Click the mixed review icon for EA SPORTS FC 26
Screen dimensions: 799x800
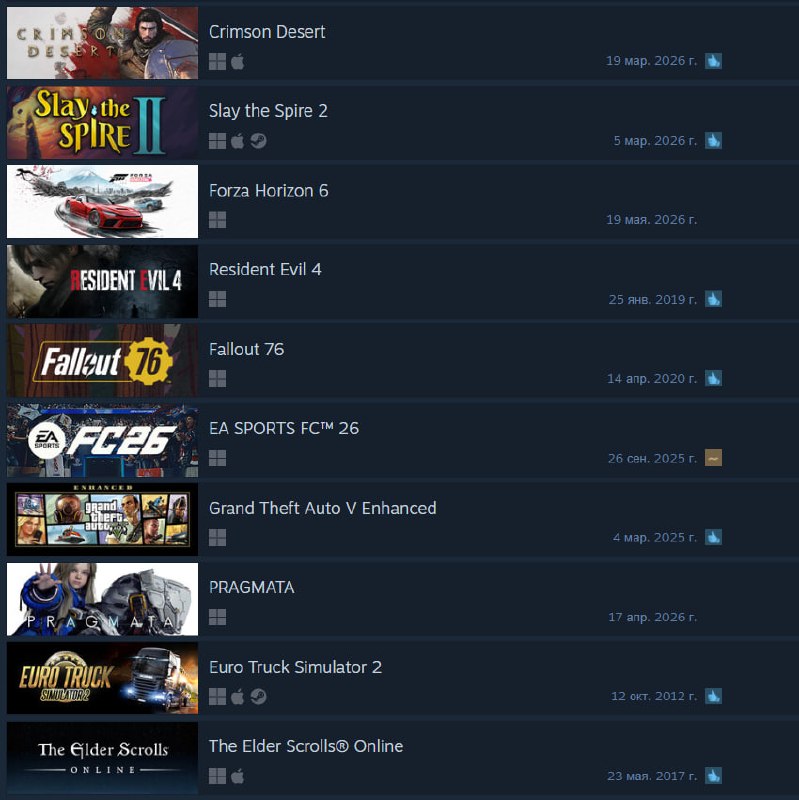pyautogui.click(x=713, y=458)
